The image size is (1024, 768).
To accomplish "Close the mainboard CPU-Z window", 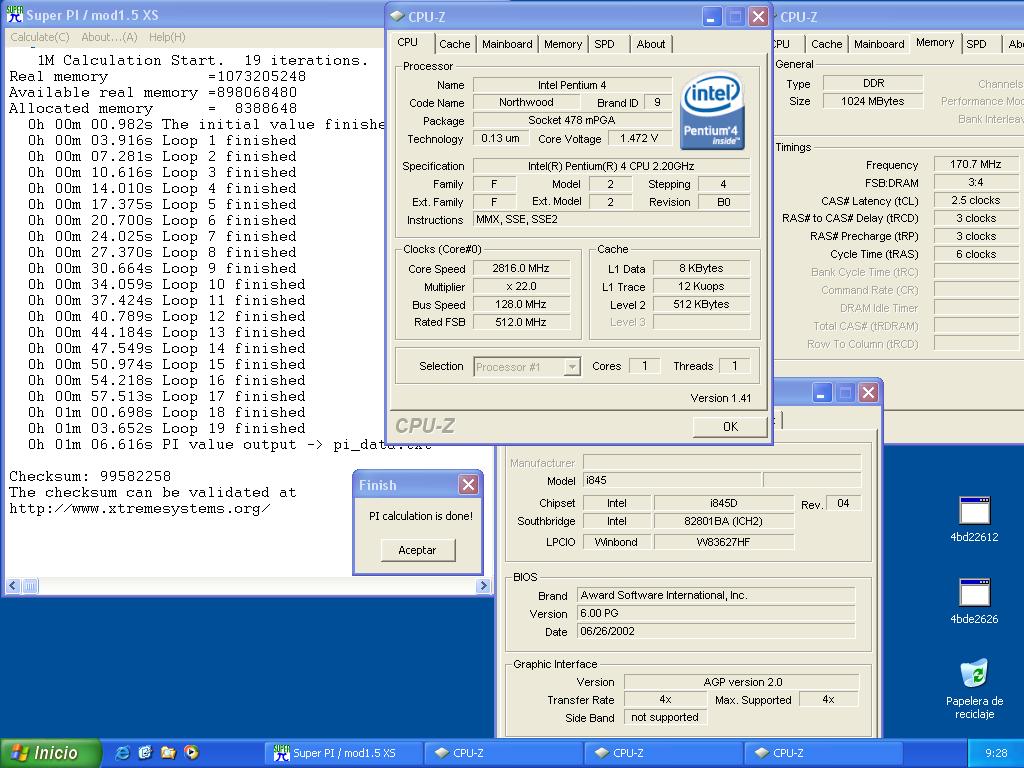I will pyautogui.click(x=868, y=392).
